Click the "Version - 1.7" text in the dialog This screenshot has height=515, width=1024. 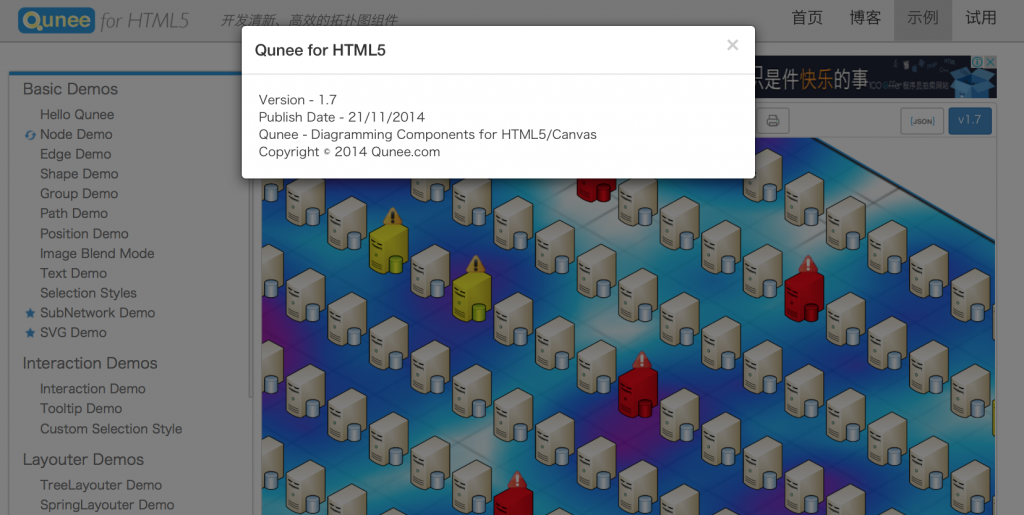point(297,100)
